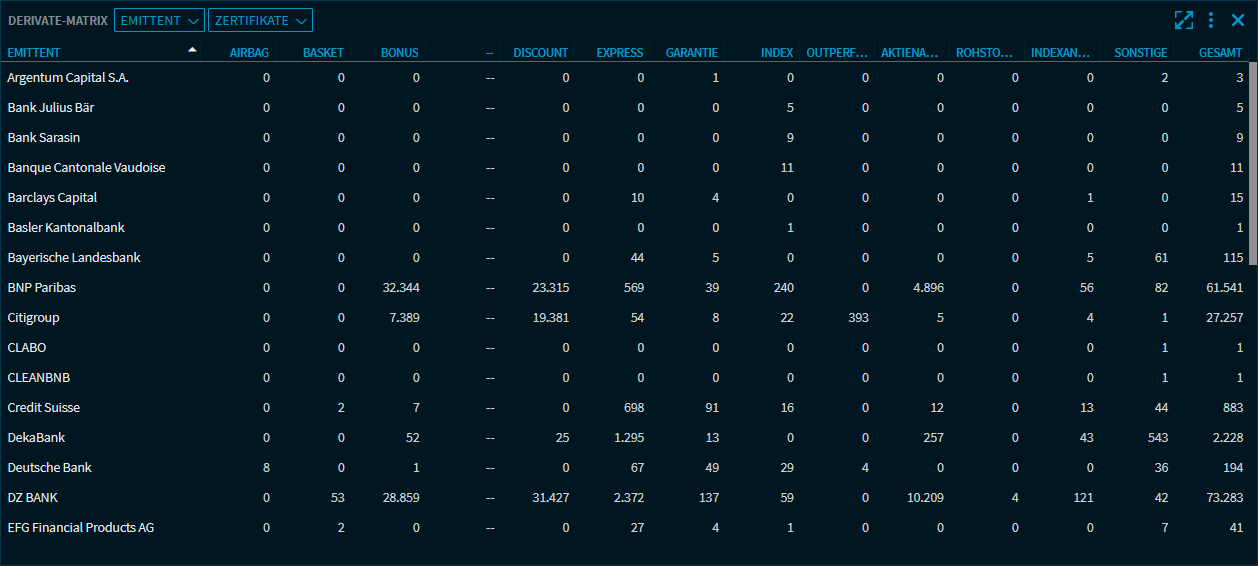Screen dimensions: 1258x566
Task: Select the Argentum Capital S.A. row
Action: point(68,78)
